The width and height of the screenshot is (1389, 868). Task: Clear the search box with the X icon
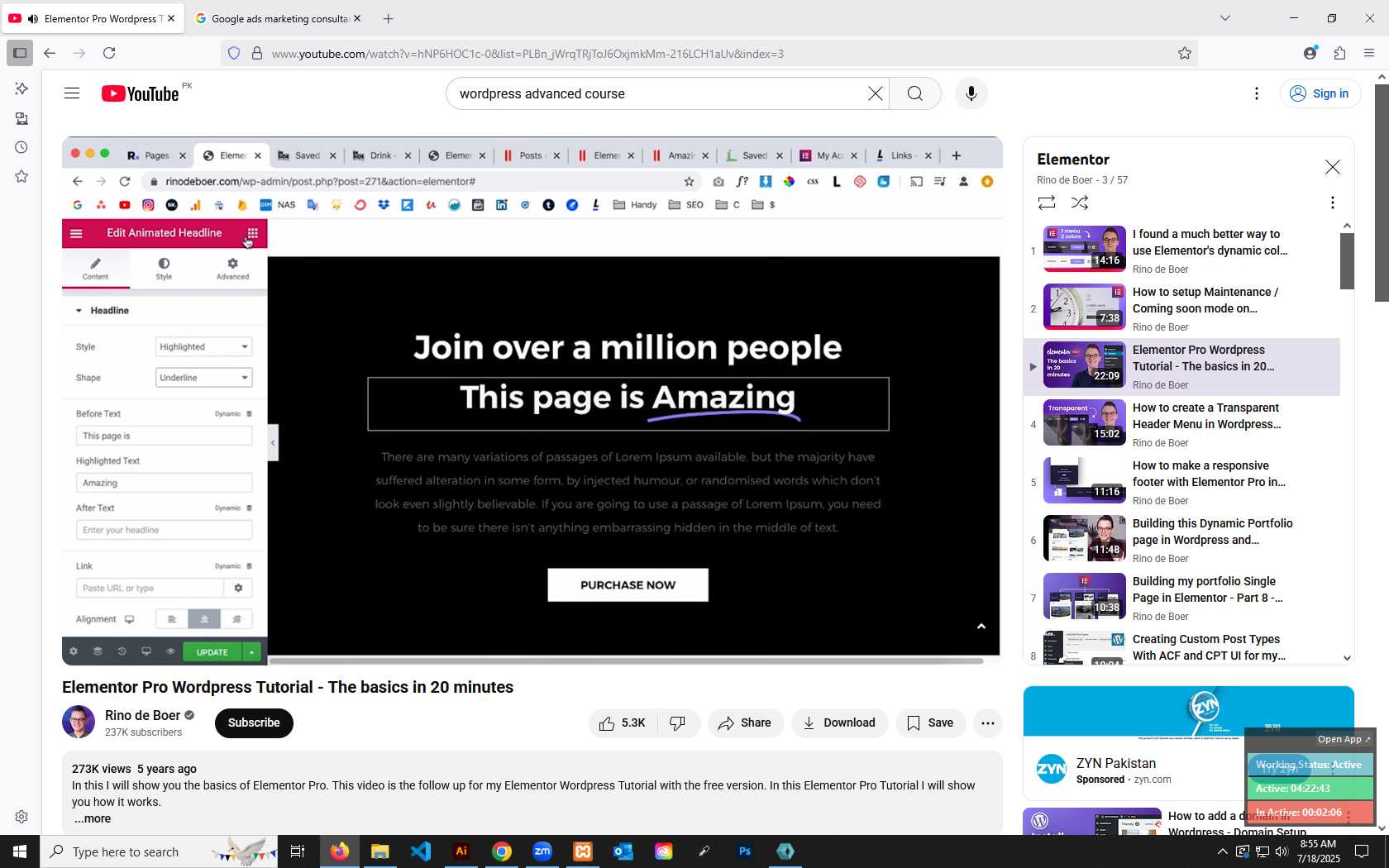(875, 93)
